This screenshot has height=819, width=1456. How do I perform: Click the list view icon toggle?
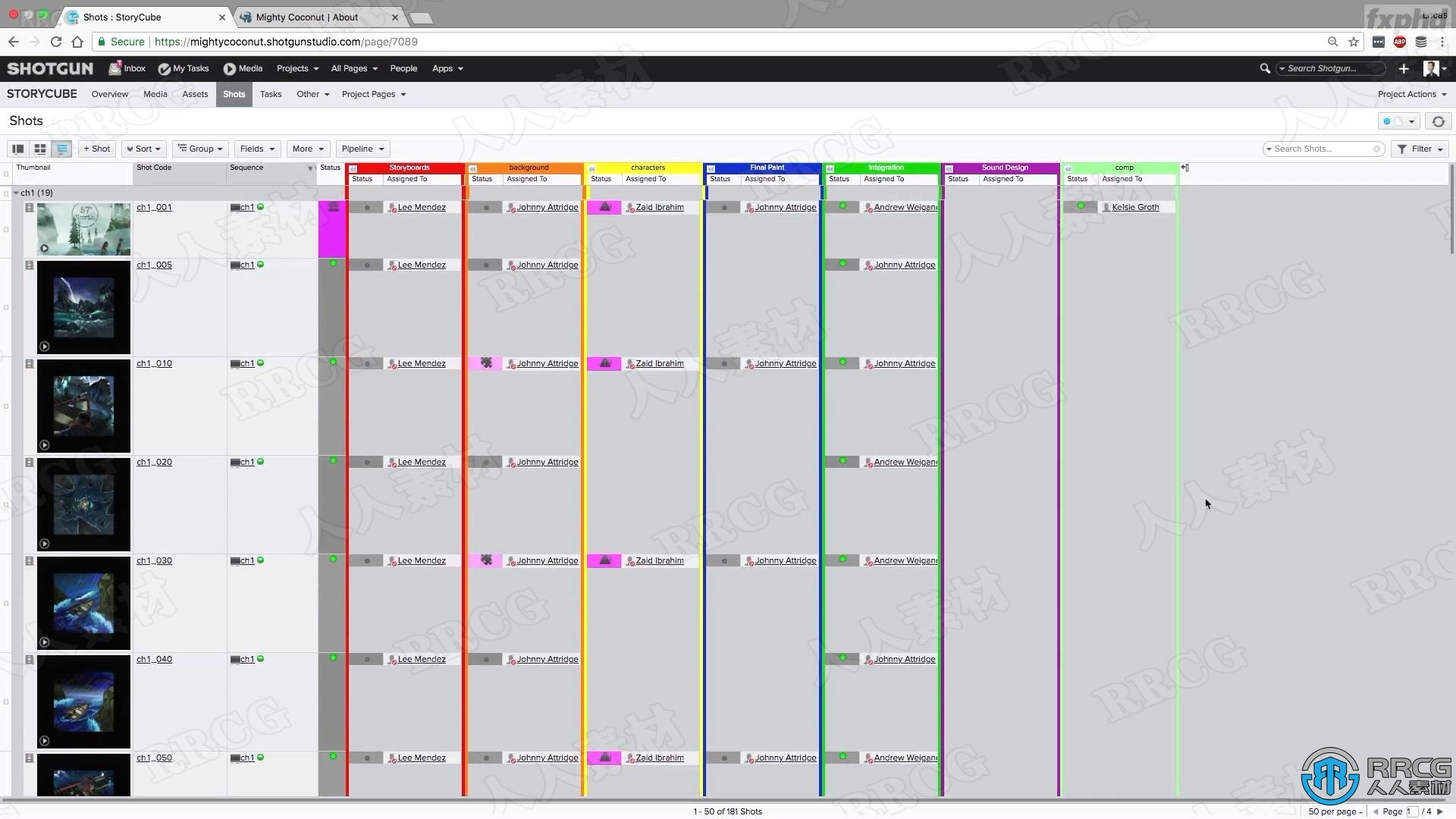(61, 148)
